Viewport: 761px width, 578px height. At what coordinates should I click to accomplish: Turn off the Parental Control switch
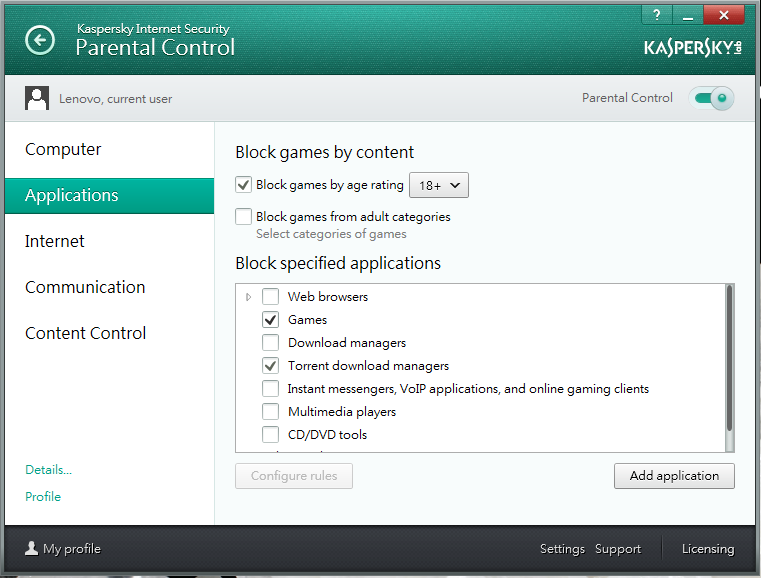click(x=711, y=98)
